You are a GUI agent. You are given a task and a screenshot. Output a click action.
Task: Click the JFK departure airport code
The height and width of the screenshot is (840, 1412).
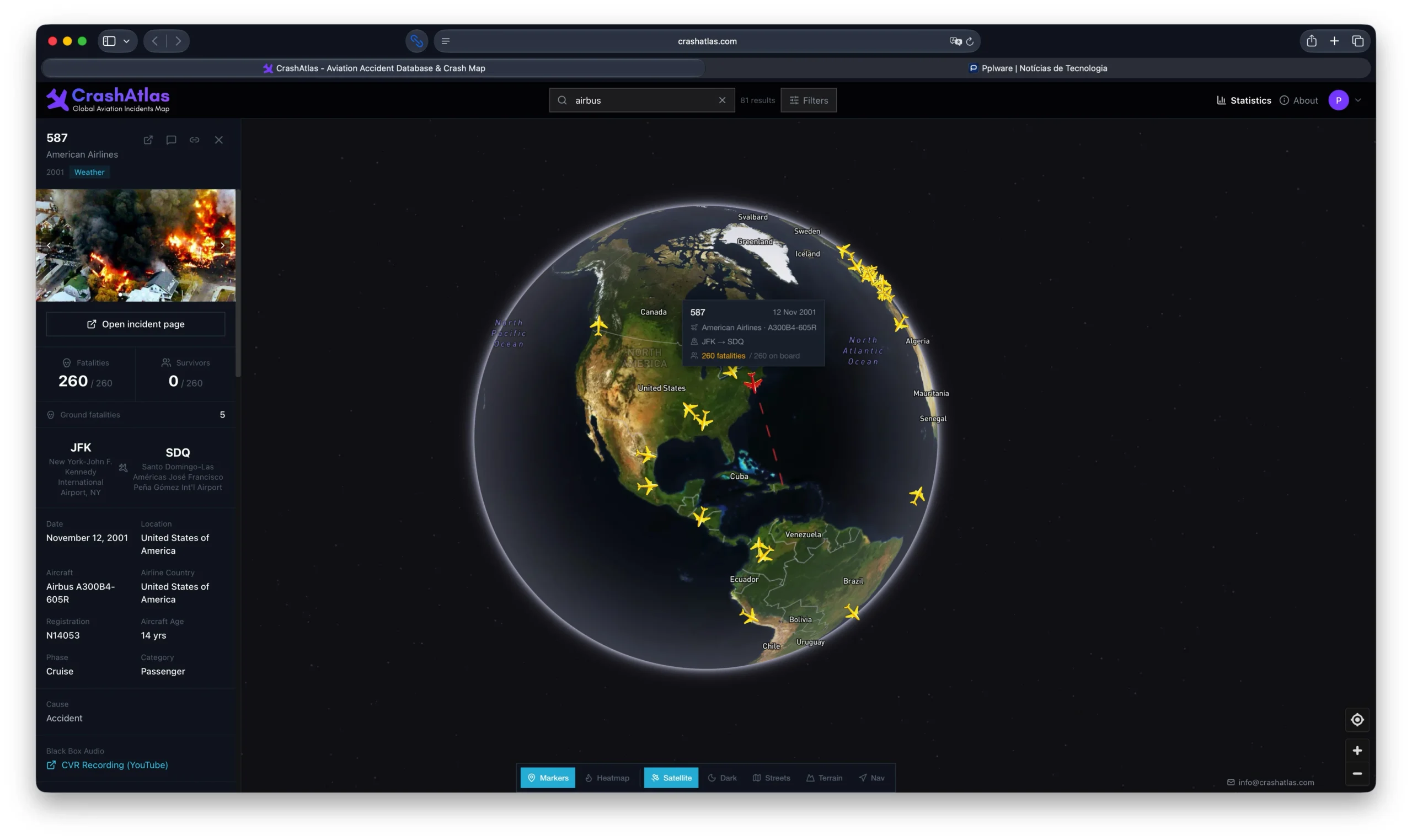click(81, 447)
